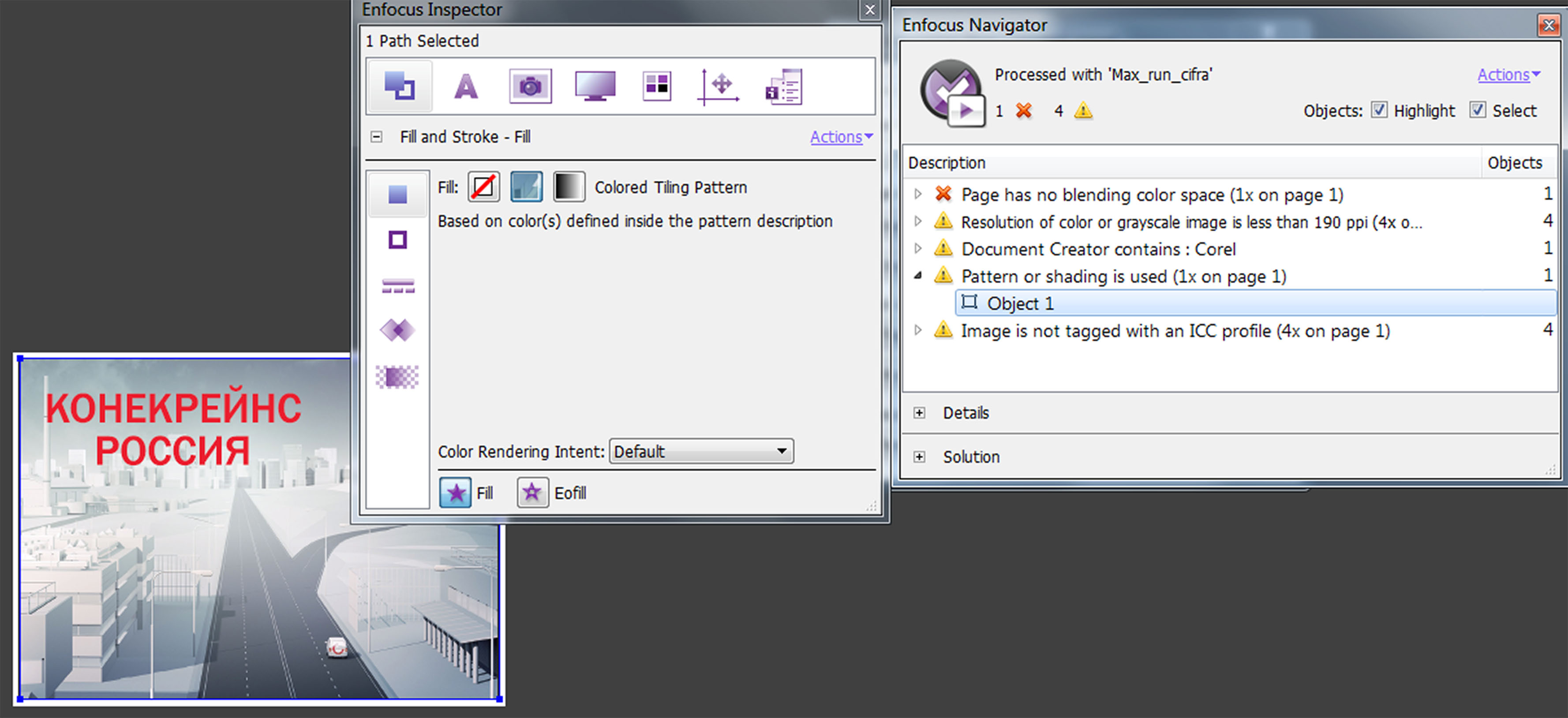The height and width of the screenshot is (718, 1568).
Task: Close the Enfocus Navigator window
Action: [1549, 25]
